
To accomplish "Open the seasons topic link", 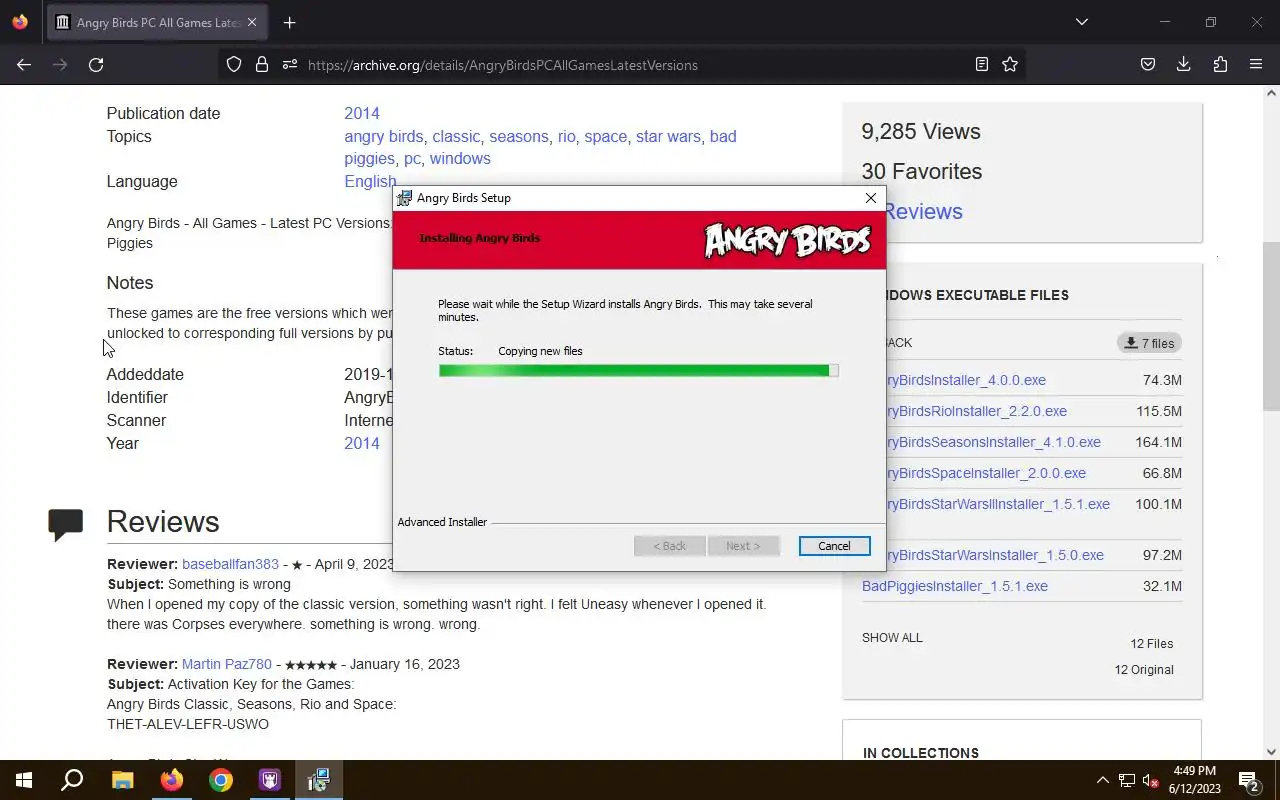I will pyautogui.click(x=519, y=136).
